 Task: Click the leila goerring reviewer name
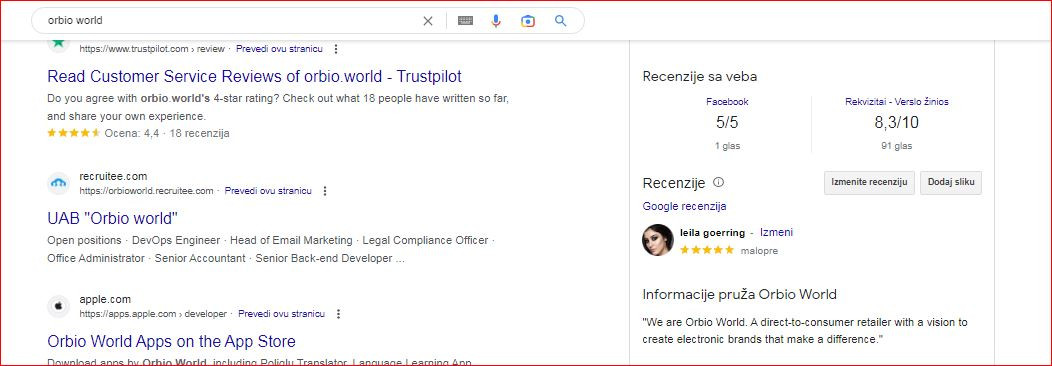click(713, 233)
